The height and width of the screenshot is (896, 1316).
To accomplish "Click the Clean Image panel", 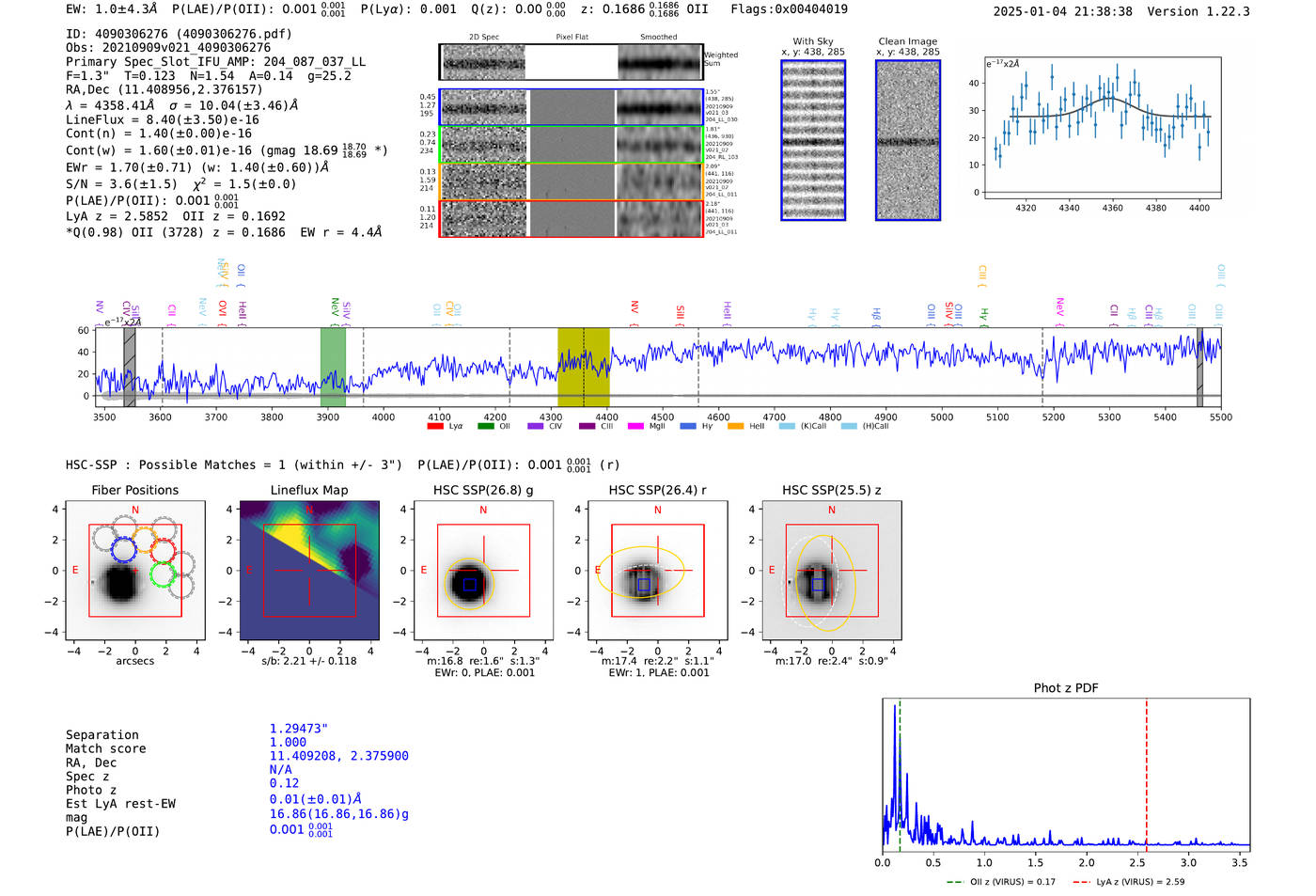I will coord(908,140).
